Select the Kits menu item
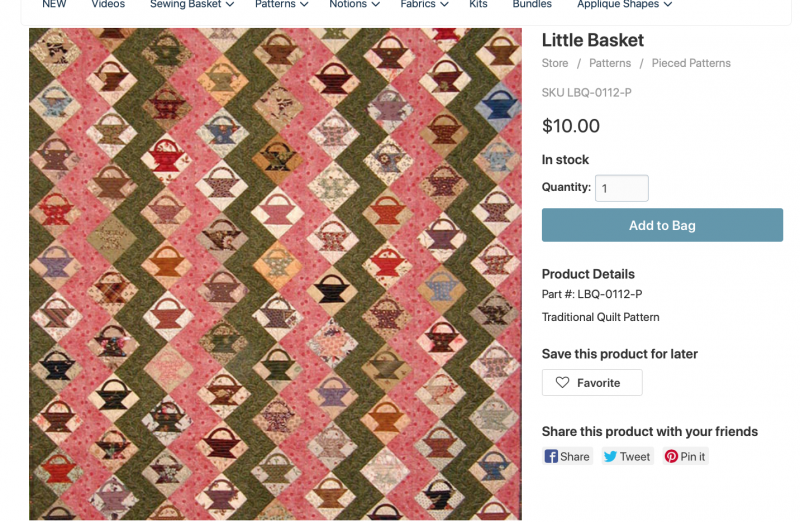 [x=478, y=5]
